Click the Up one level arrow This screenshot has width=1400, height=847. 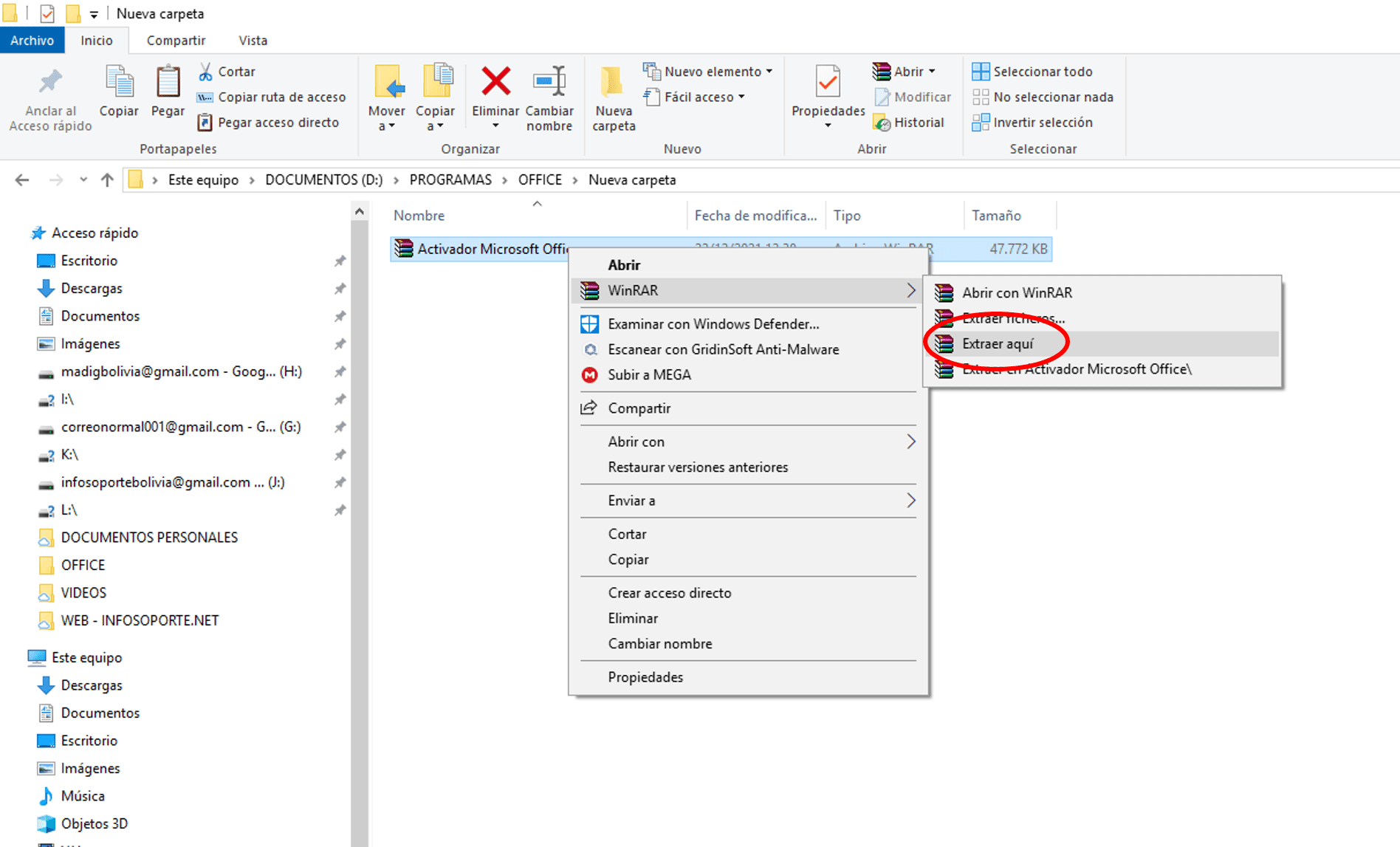point(107,179)
